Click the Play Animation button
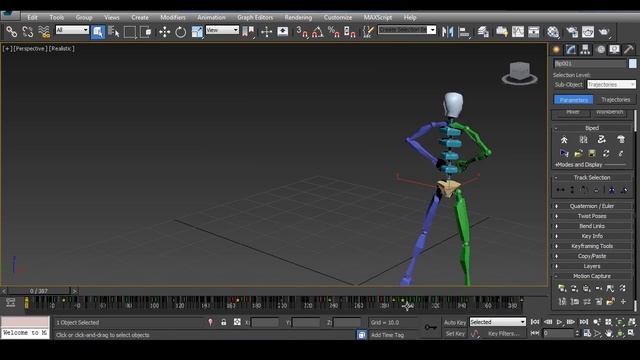Viewport: 640px width, 360px height. coord(559,322)
